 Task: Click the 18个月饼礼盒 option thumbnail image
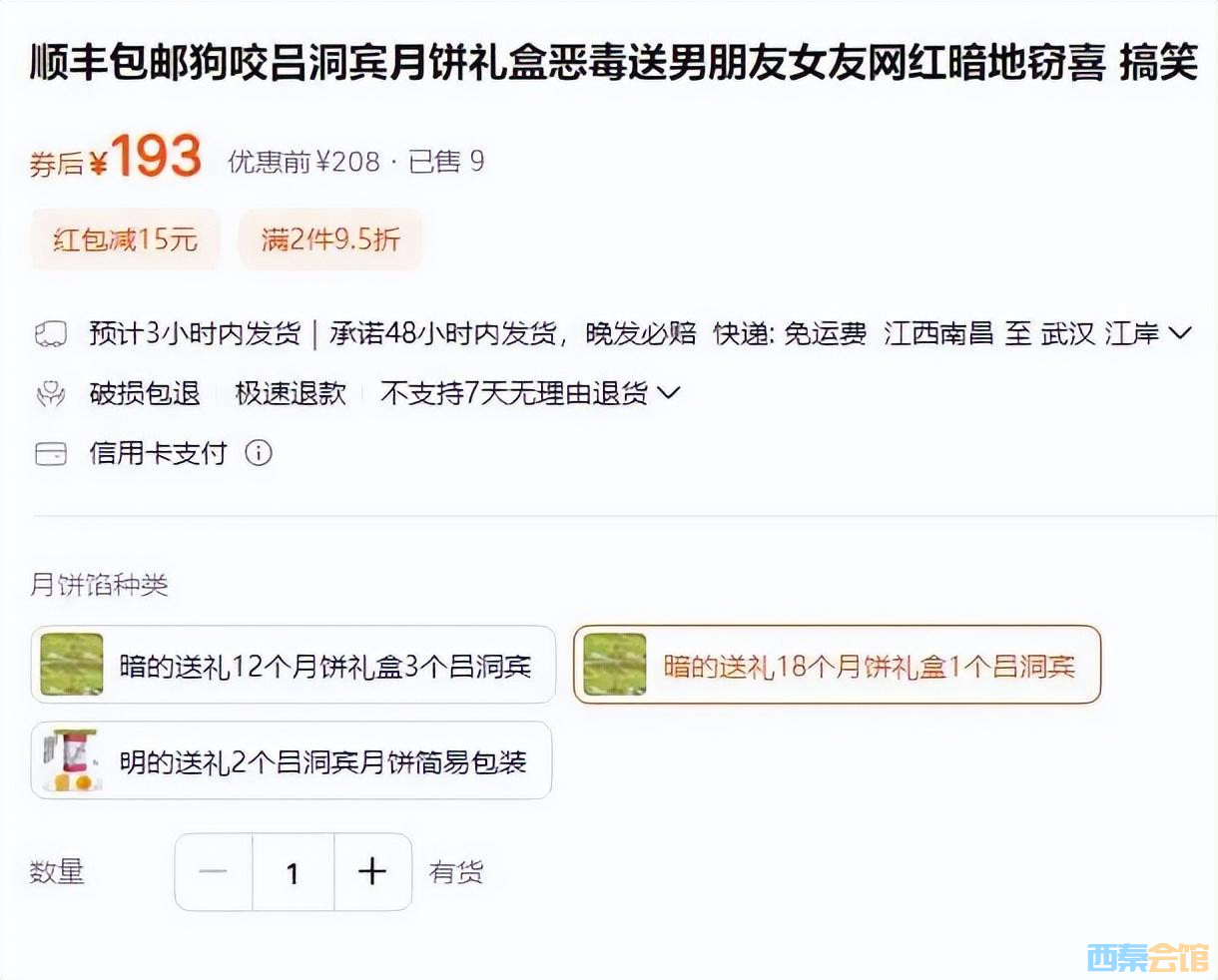[615, 665]
